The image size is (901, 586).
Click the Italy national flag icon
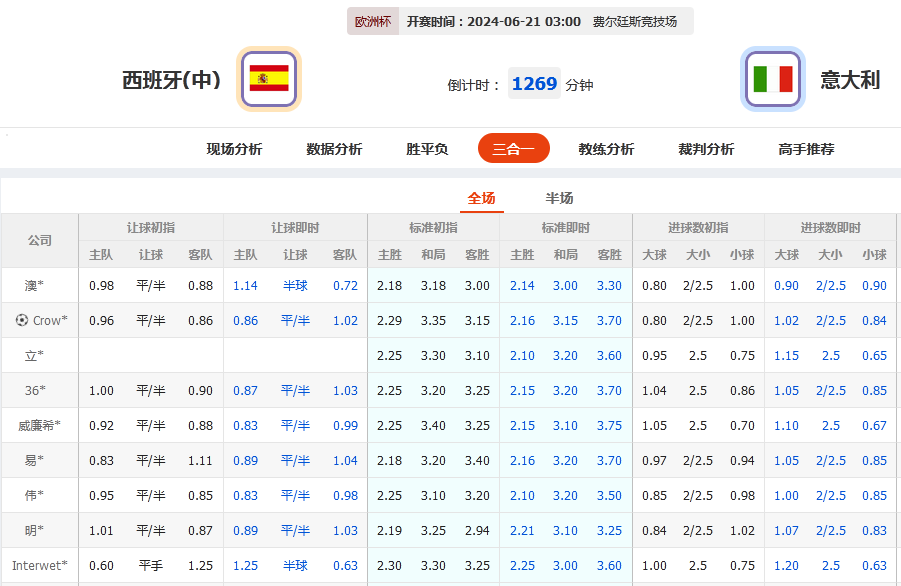[x=773, y=79]
